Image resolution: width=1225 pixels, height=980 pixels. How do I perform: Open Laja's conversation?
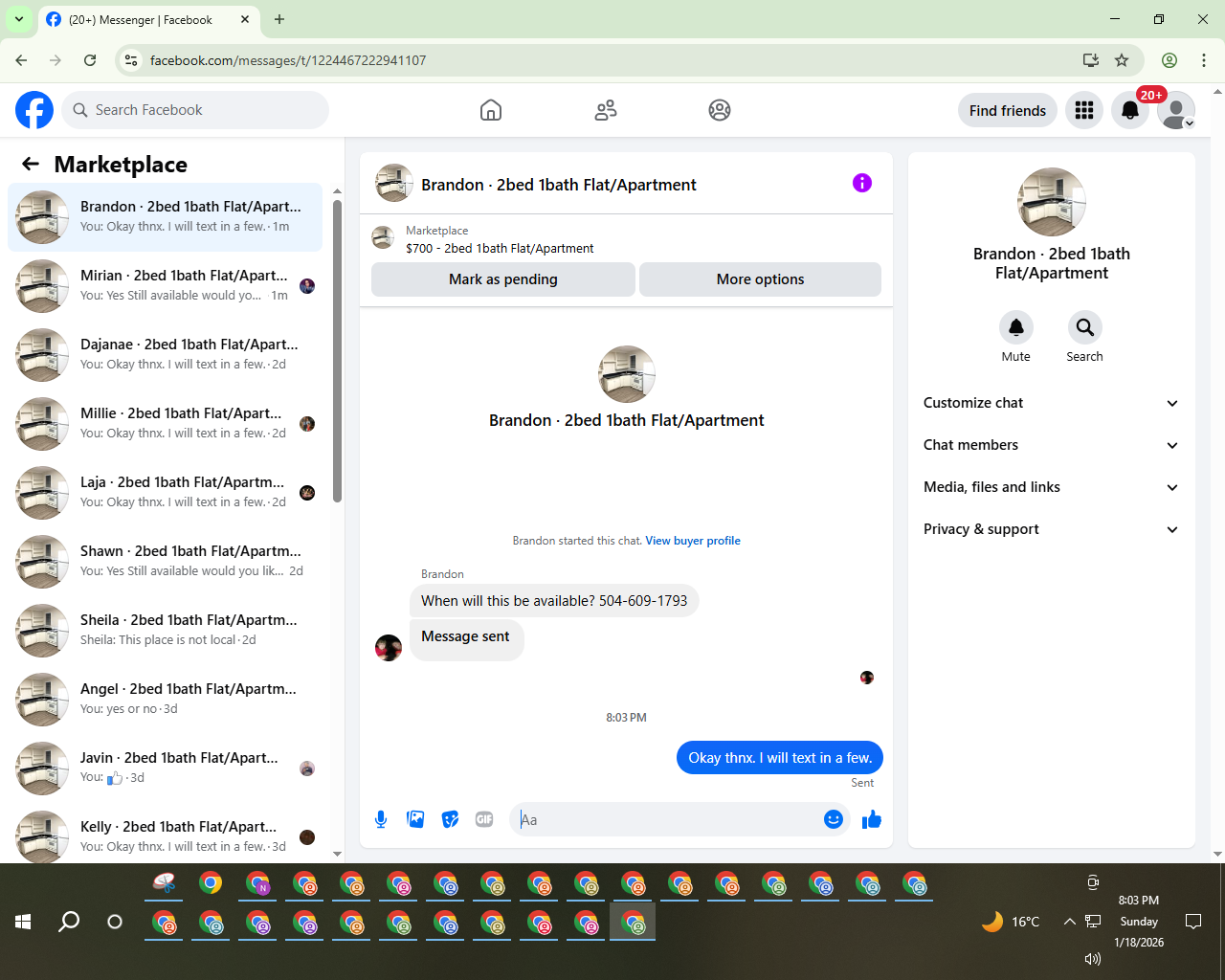[x=165, y=493]
